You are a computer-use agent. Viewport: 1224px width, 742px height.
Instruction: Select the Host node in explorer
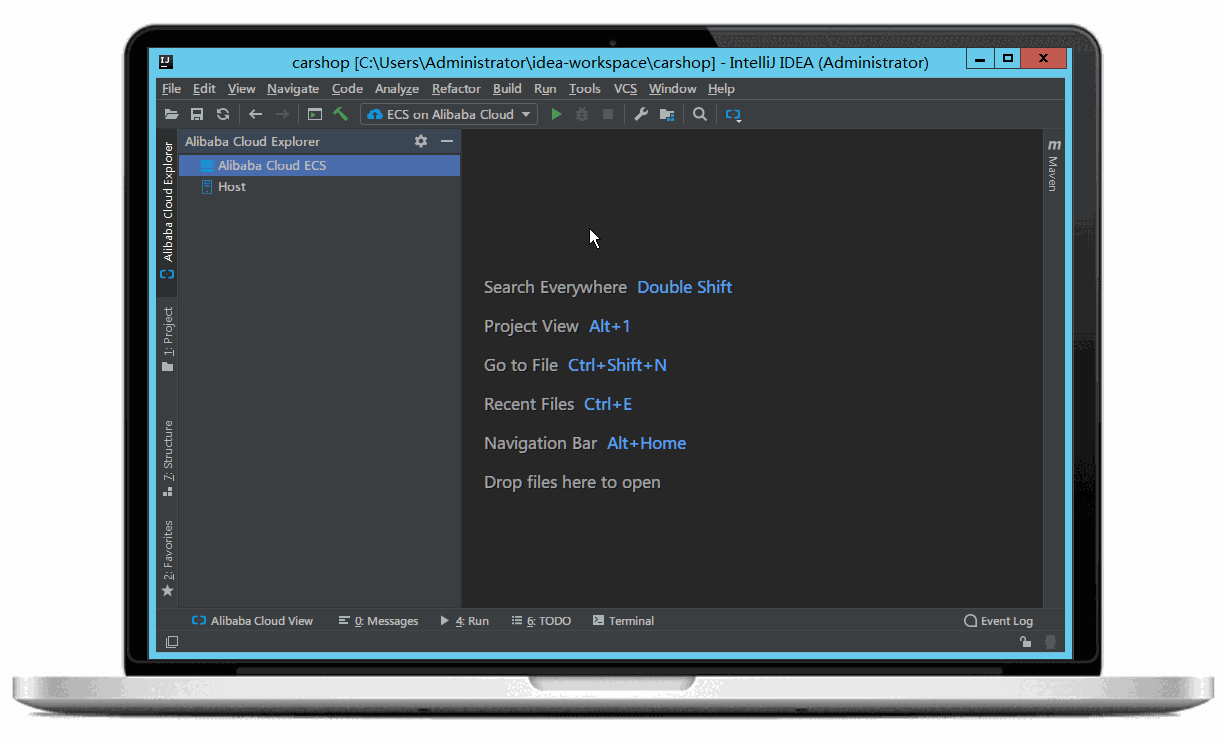click(319, 186)
